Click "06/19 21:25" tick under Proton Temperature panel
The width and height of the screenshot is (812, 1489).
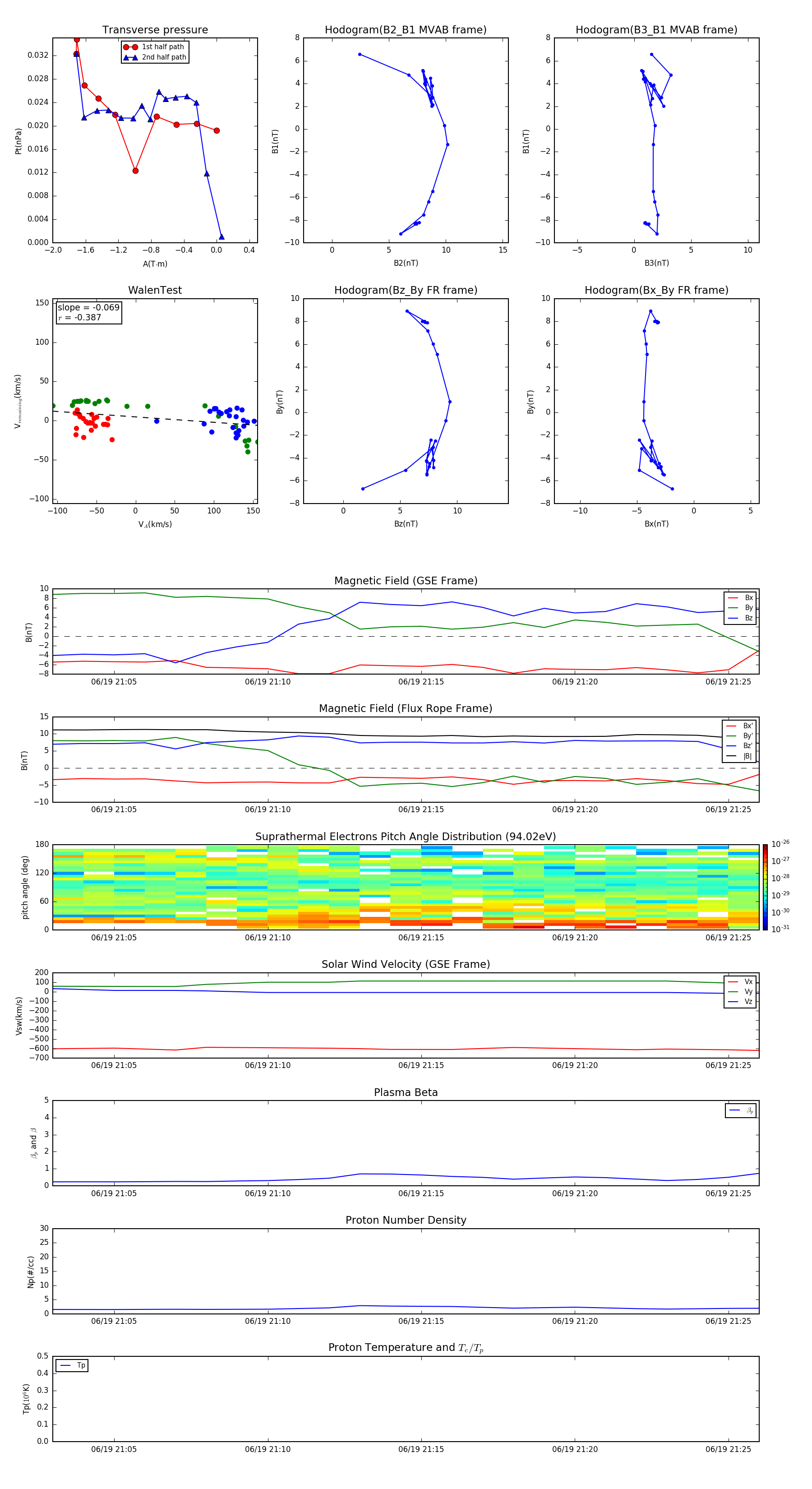pos(728,1449)
